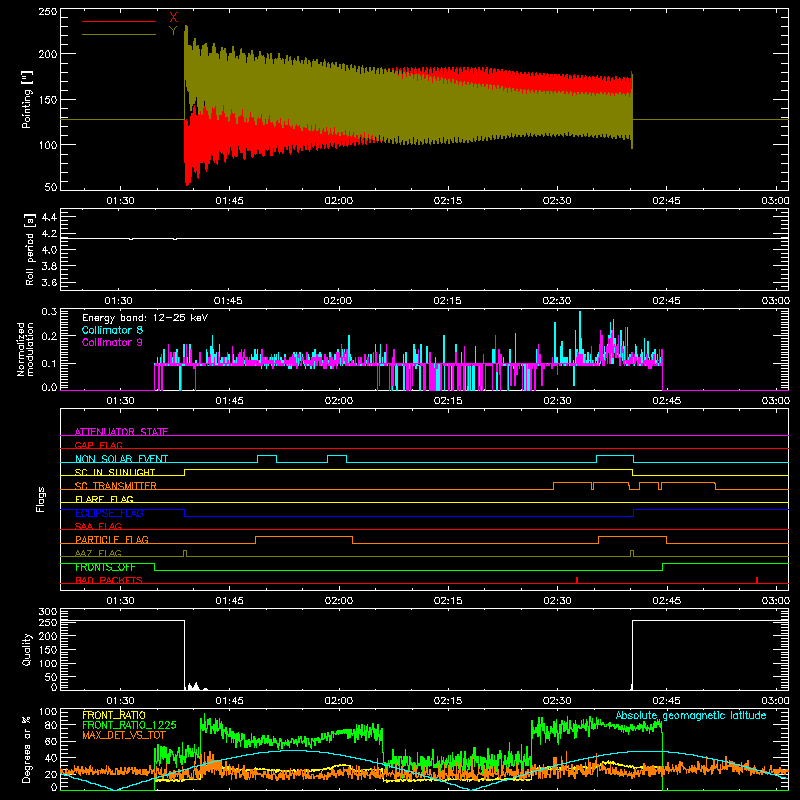Select the 'Energy band: 12-25 keV' annotation

pos(145,318)
